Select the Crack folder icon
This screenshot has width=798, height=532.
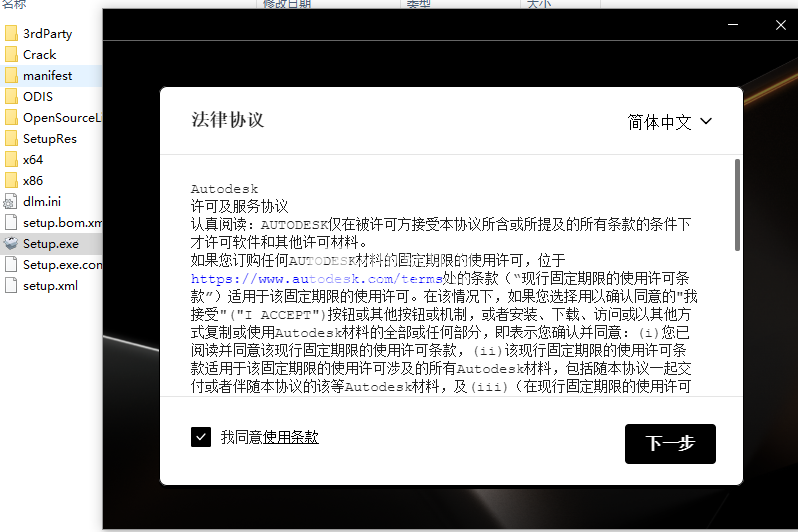(x=11, y=54)
